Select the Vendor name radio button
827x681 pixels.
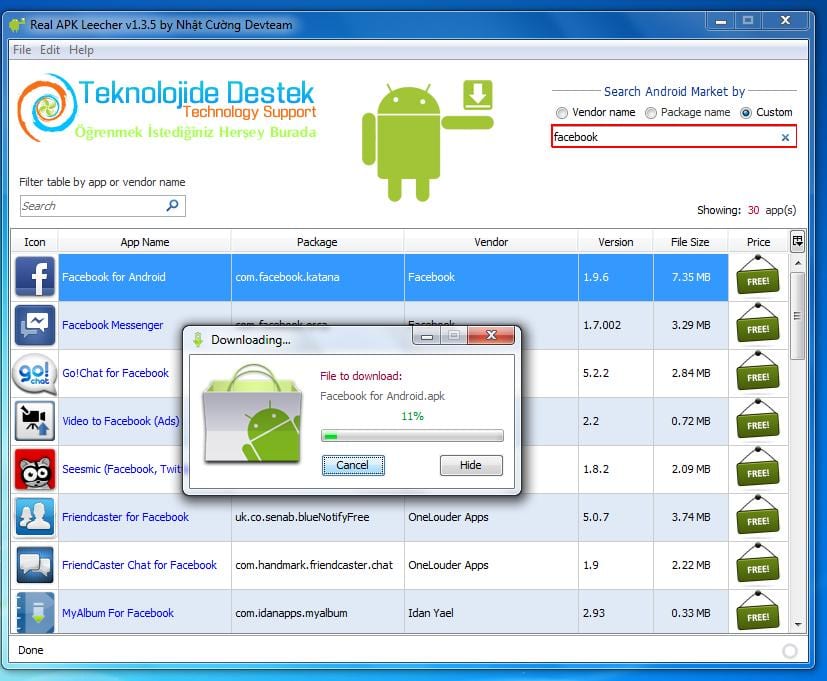562,112
